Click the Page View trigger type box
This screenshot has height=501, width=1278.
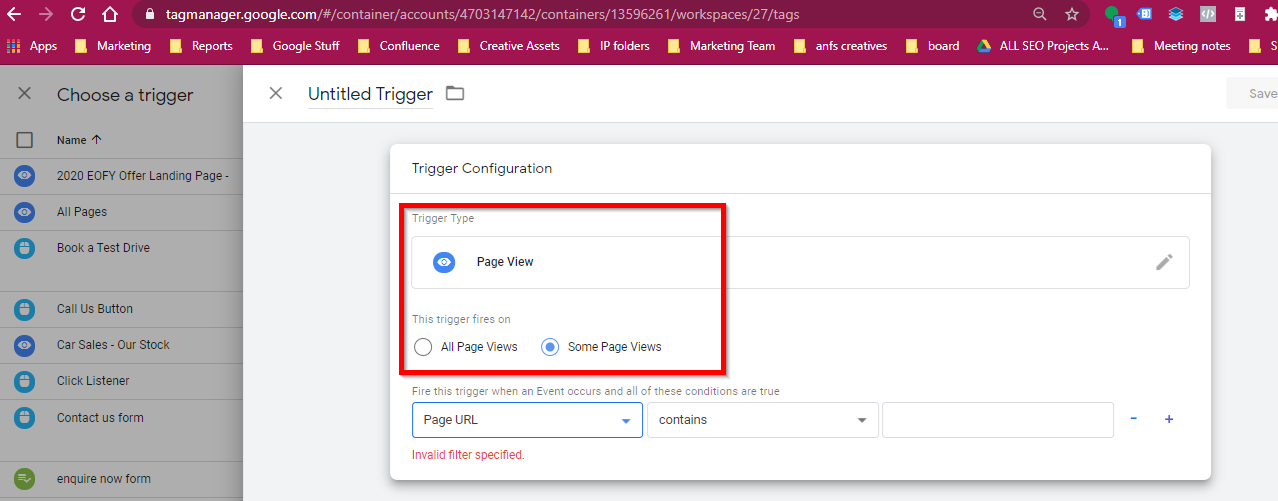(800, 262)
